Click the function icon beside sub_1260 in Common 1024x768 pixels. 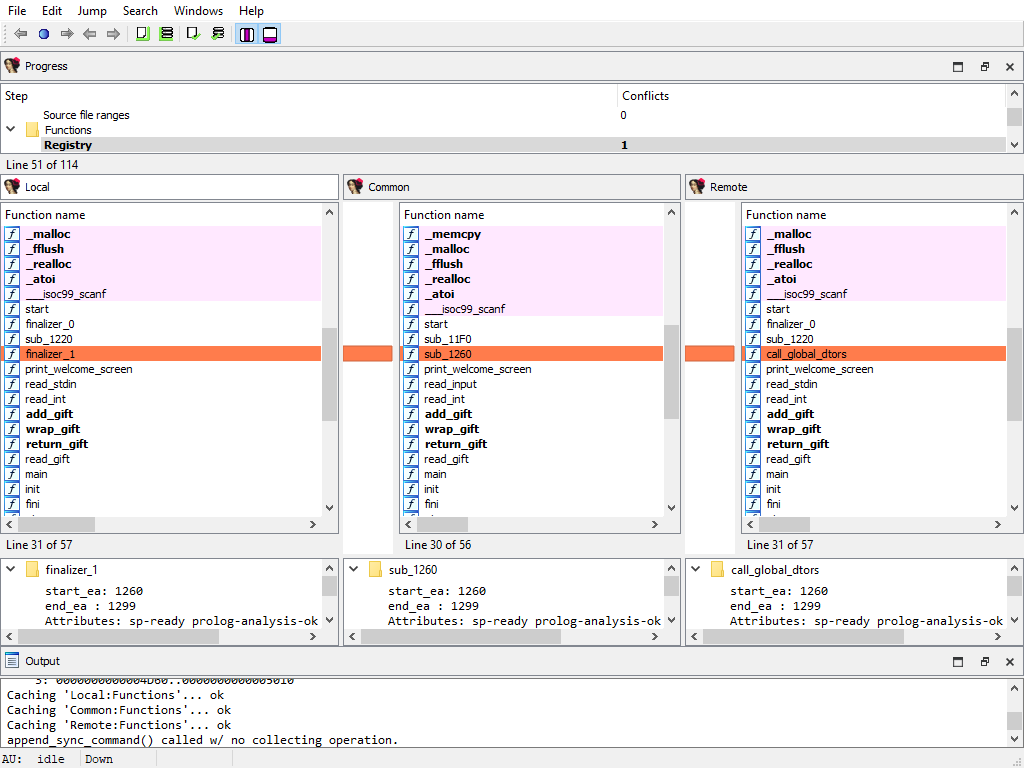click(x=410, y=353)
